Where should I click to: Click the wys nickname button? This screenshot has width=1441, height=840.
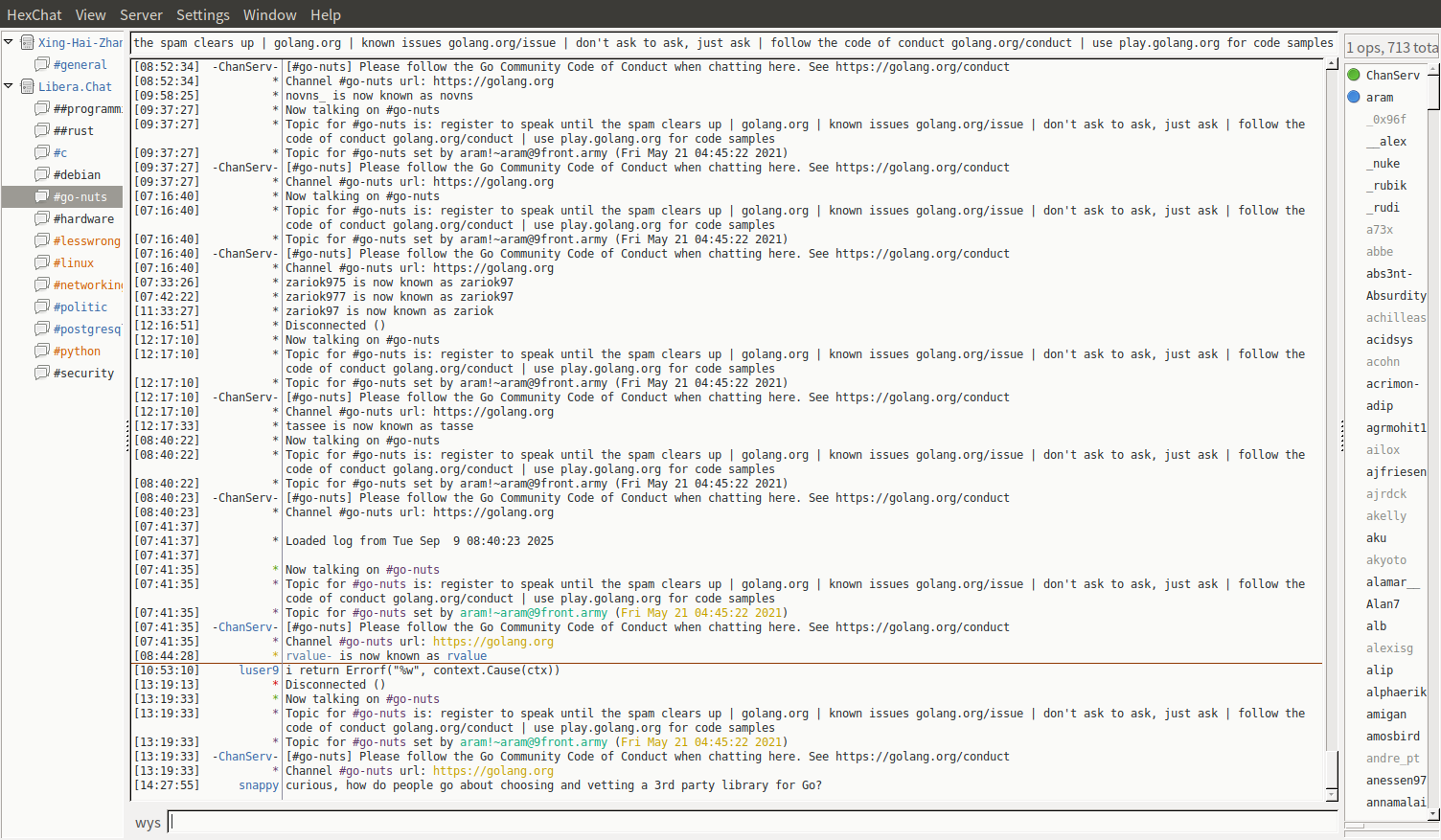coord(148,823)
